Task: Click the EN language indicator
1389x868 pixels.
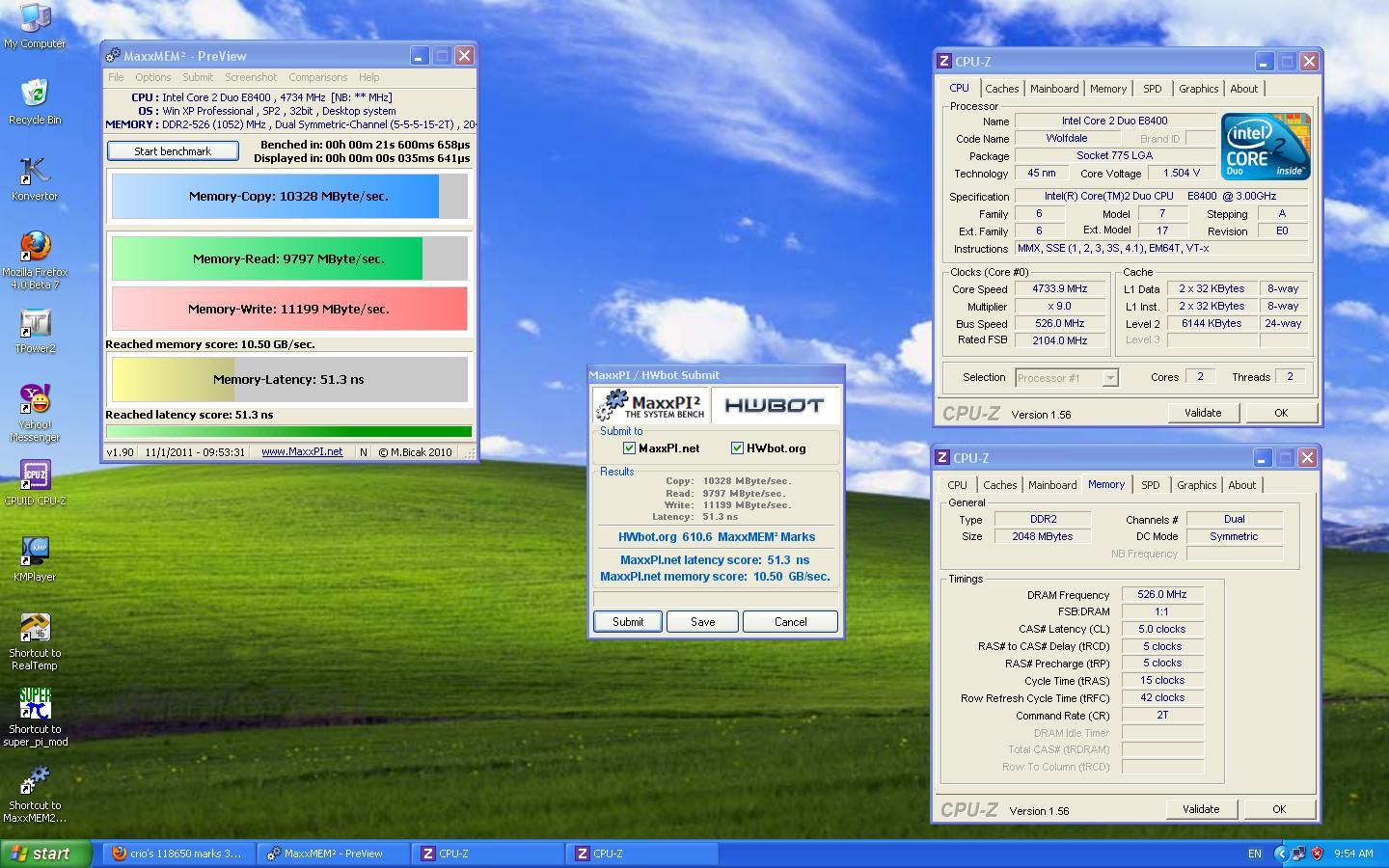Action: 1254,854
